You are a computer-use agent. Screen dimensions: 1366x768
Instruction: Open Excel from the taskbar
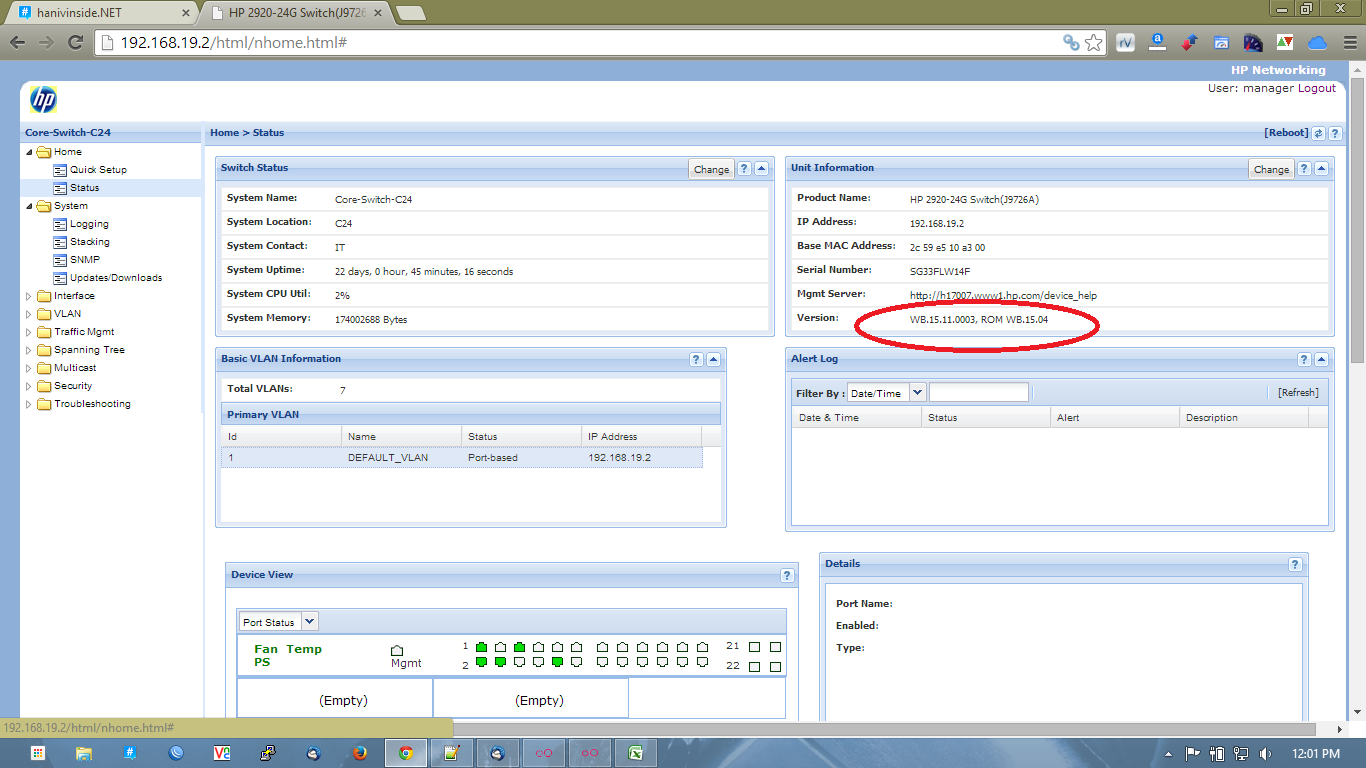pos(635,751)
